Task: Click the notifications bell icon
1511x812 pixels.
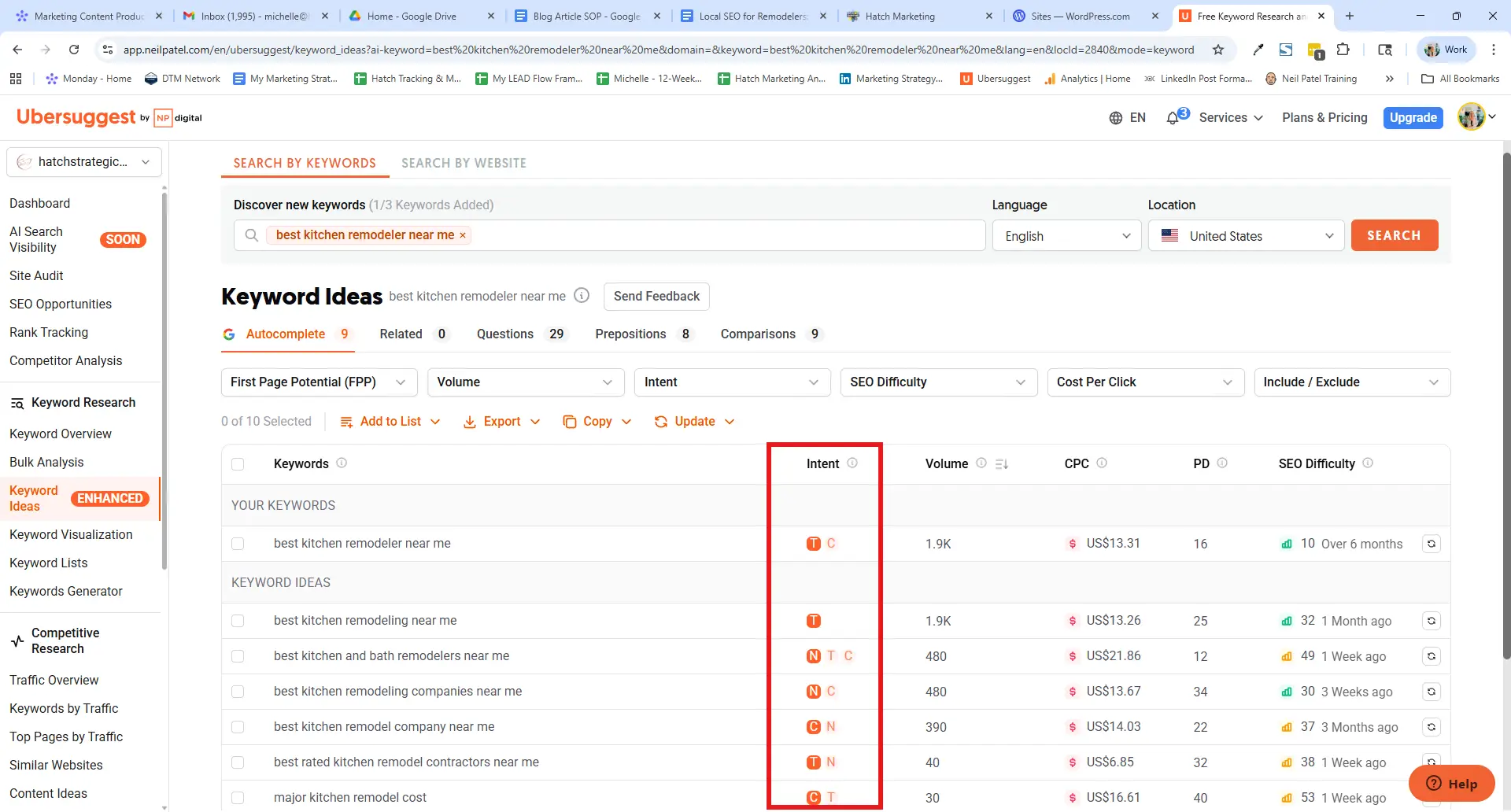Action: click(1173, 118)
